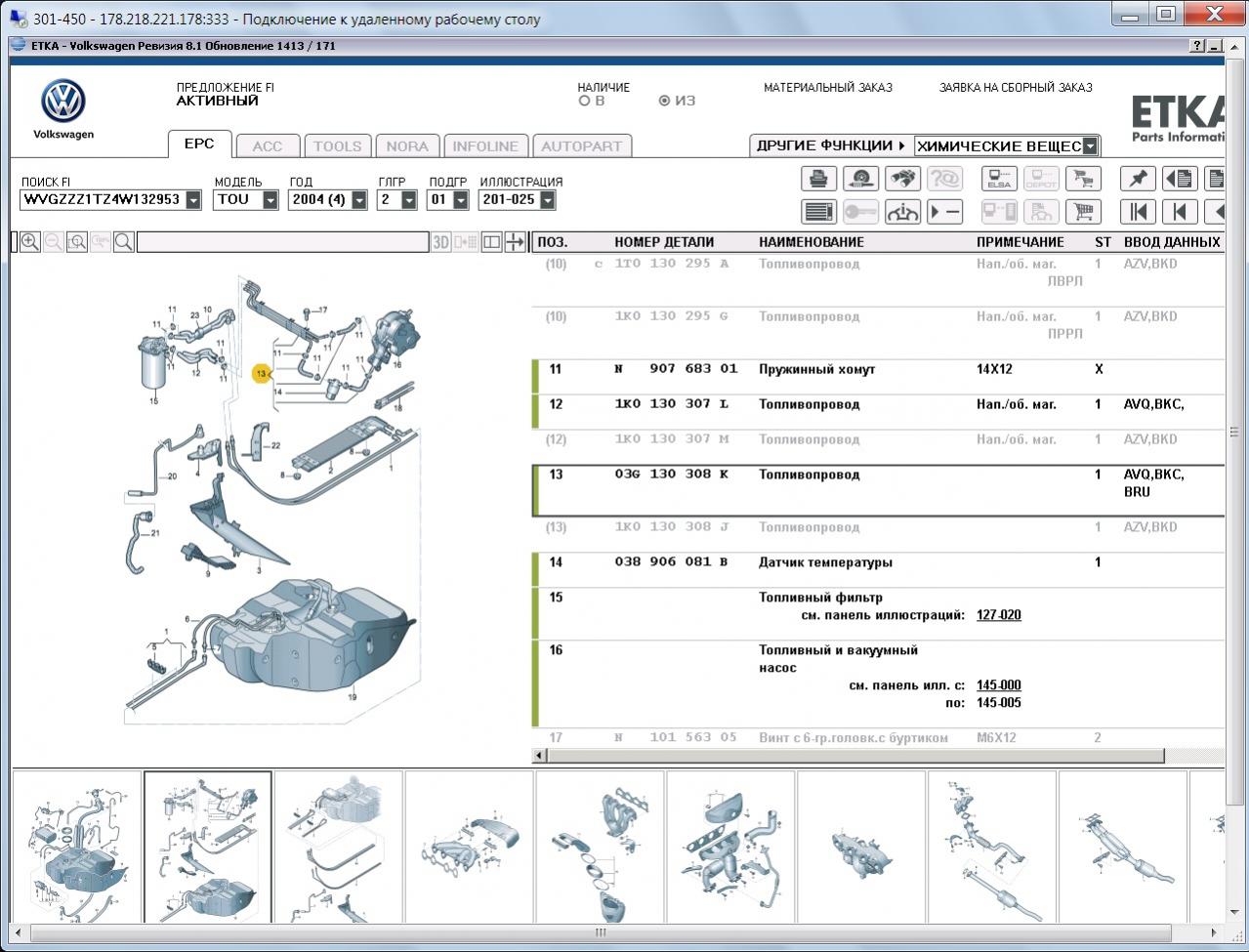Open the VIN search dropdown
Image resolution: width=1249 pixels, height=952 pixels.
click(193, 200)
